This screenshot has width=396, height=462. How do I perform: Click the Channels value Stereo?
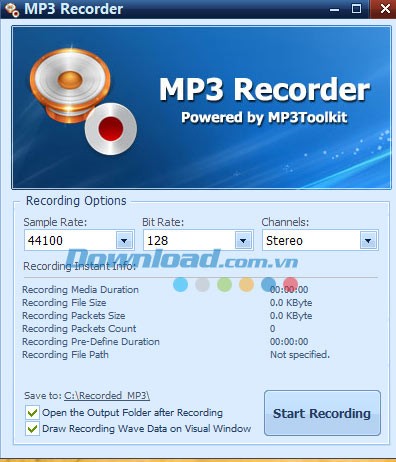[284, 240]
